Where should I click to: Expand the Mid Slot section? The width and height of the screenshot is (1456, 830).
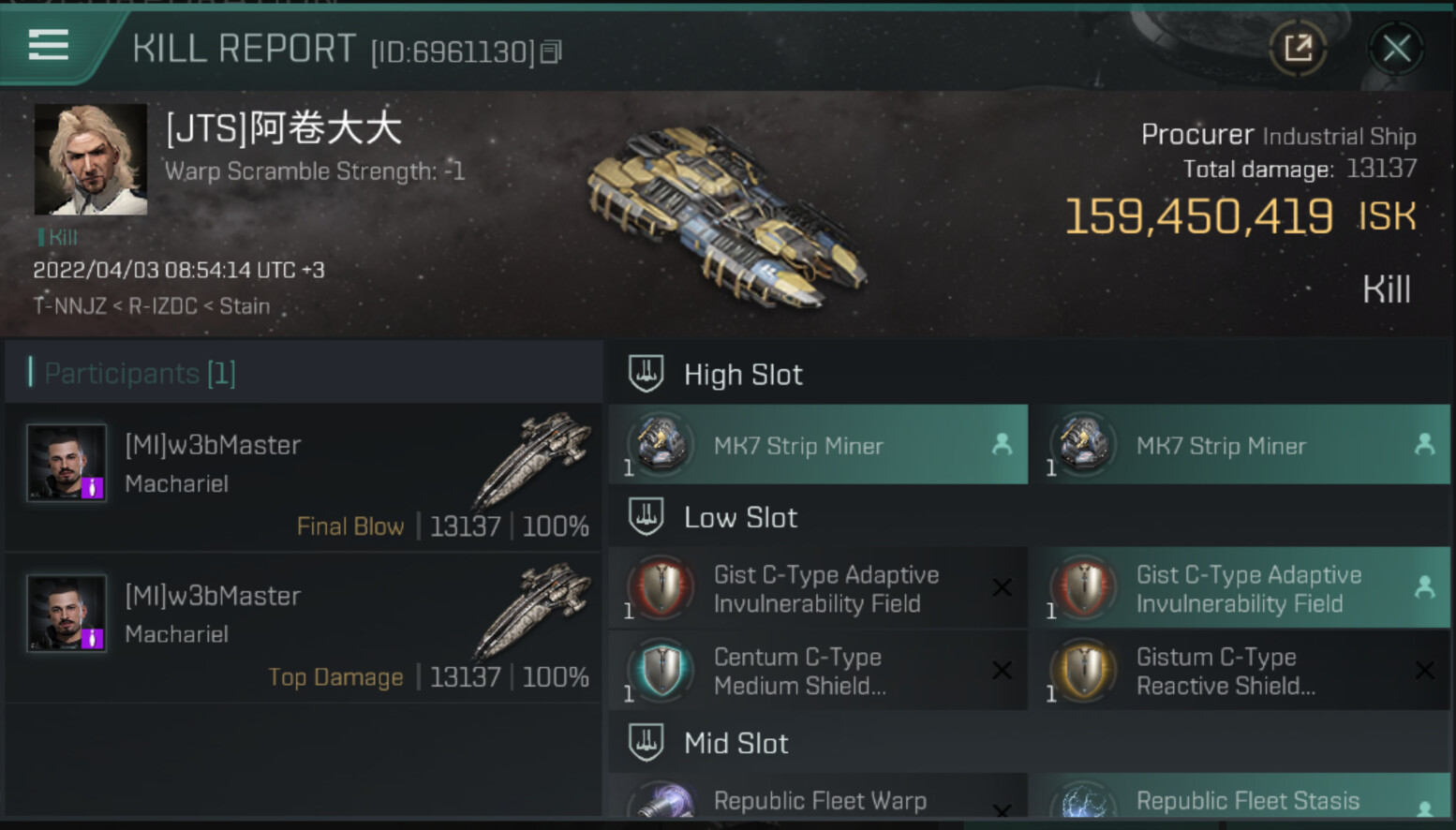[735, 743]
